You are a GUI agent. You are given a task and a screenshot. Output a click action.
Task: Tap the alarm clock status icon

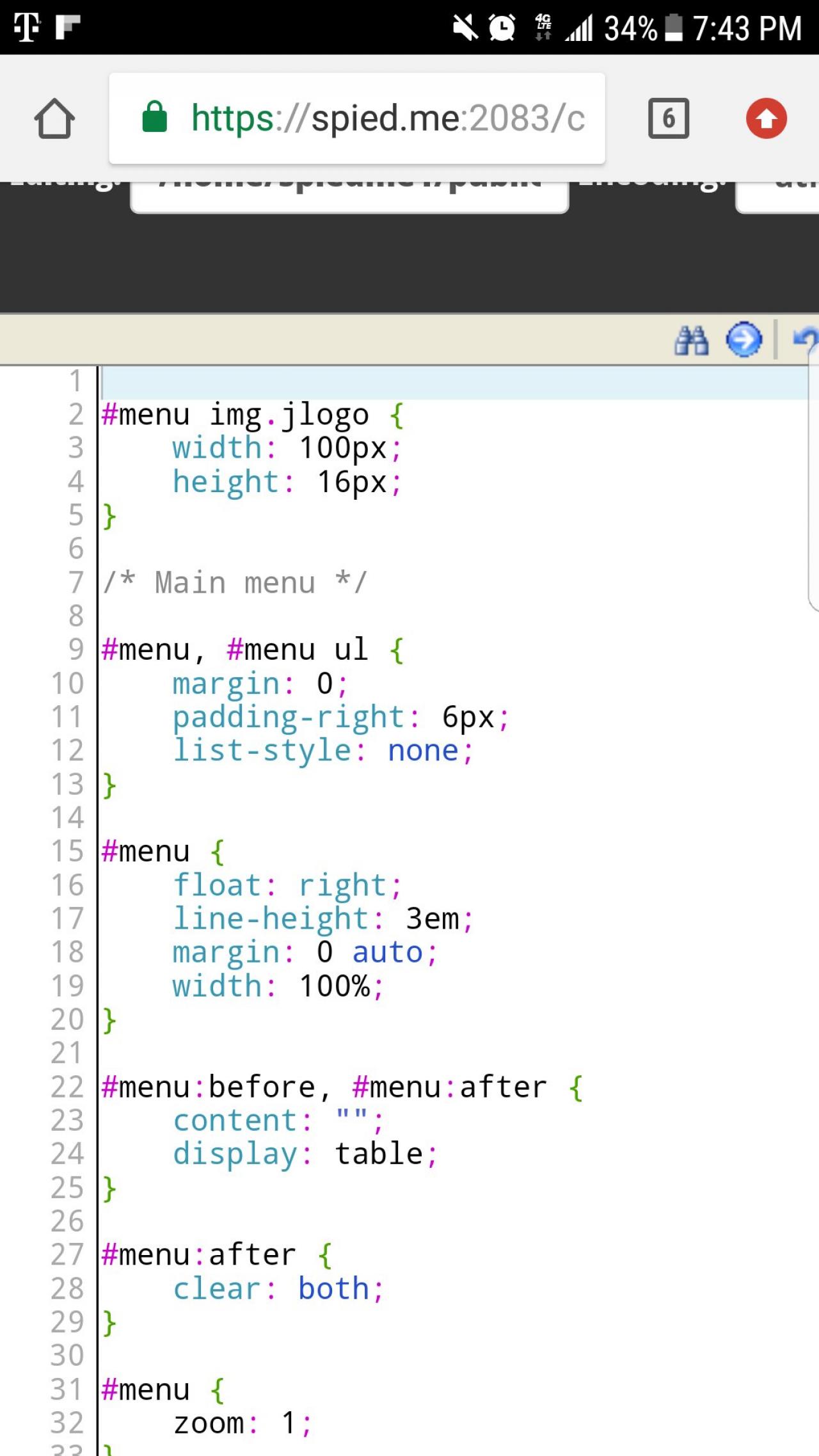502,28
